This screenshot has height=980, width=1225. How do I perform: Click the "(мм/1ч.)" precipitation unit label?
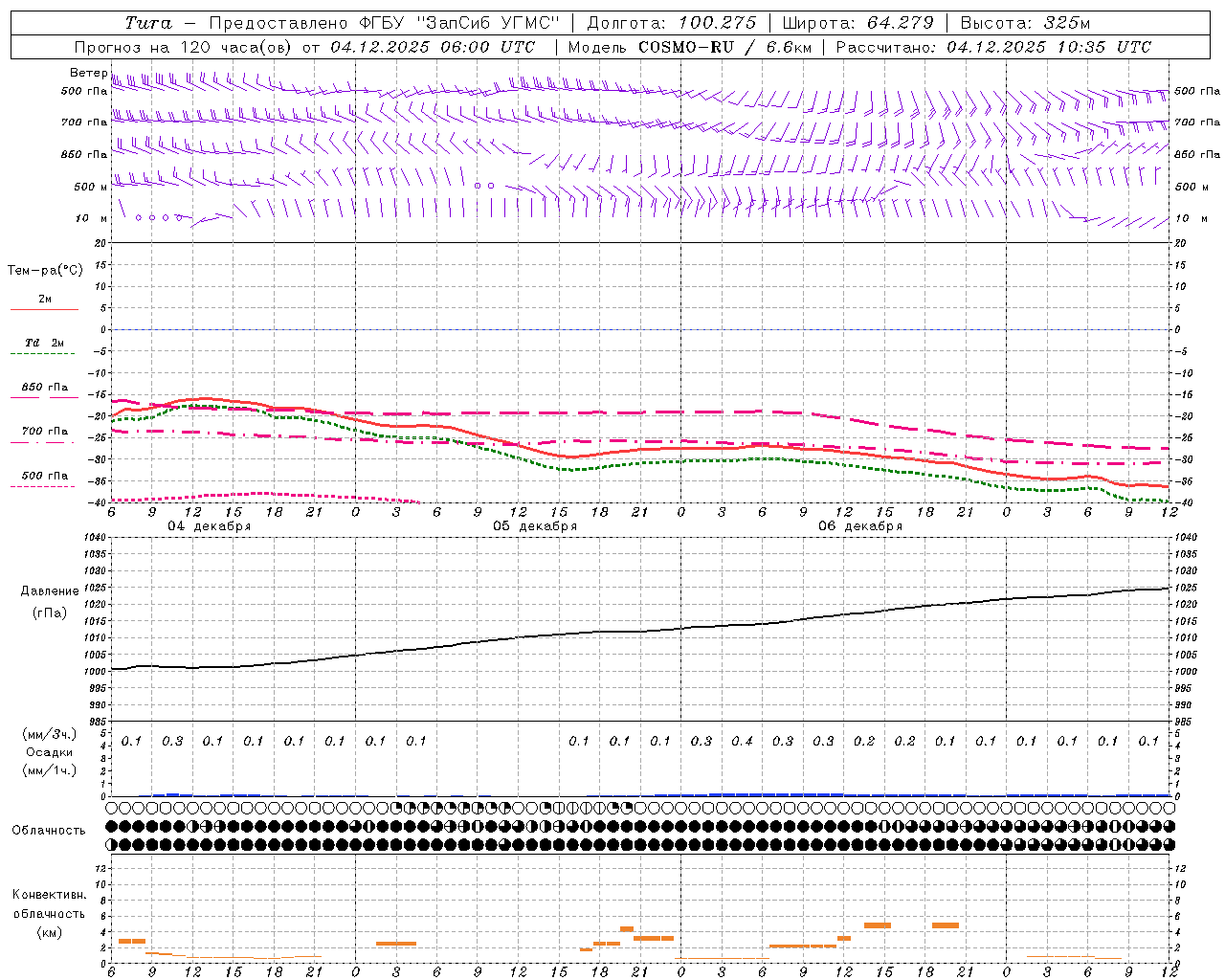click(x=50, y=770)
